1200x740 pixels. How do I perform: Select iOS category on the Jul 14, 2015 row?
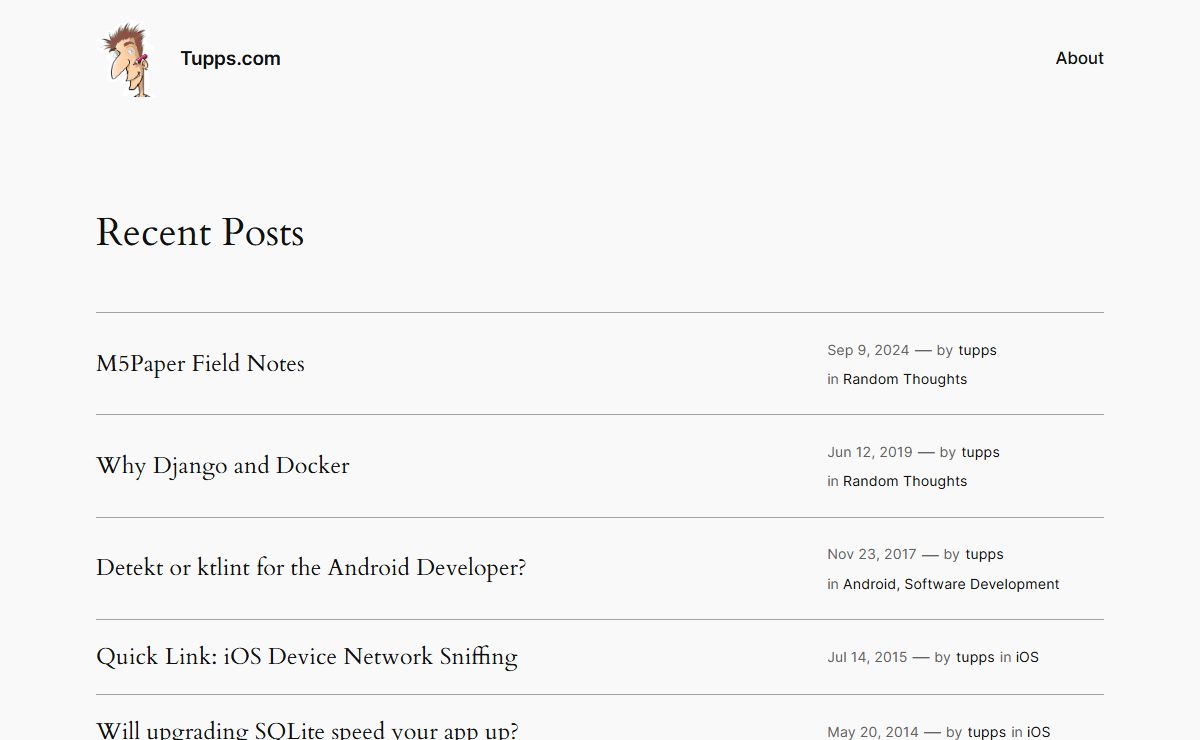click(1027, 657)
